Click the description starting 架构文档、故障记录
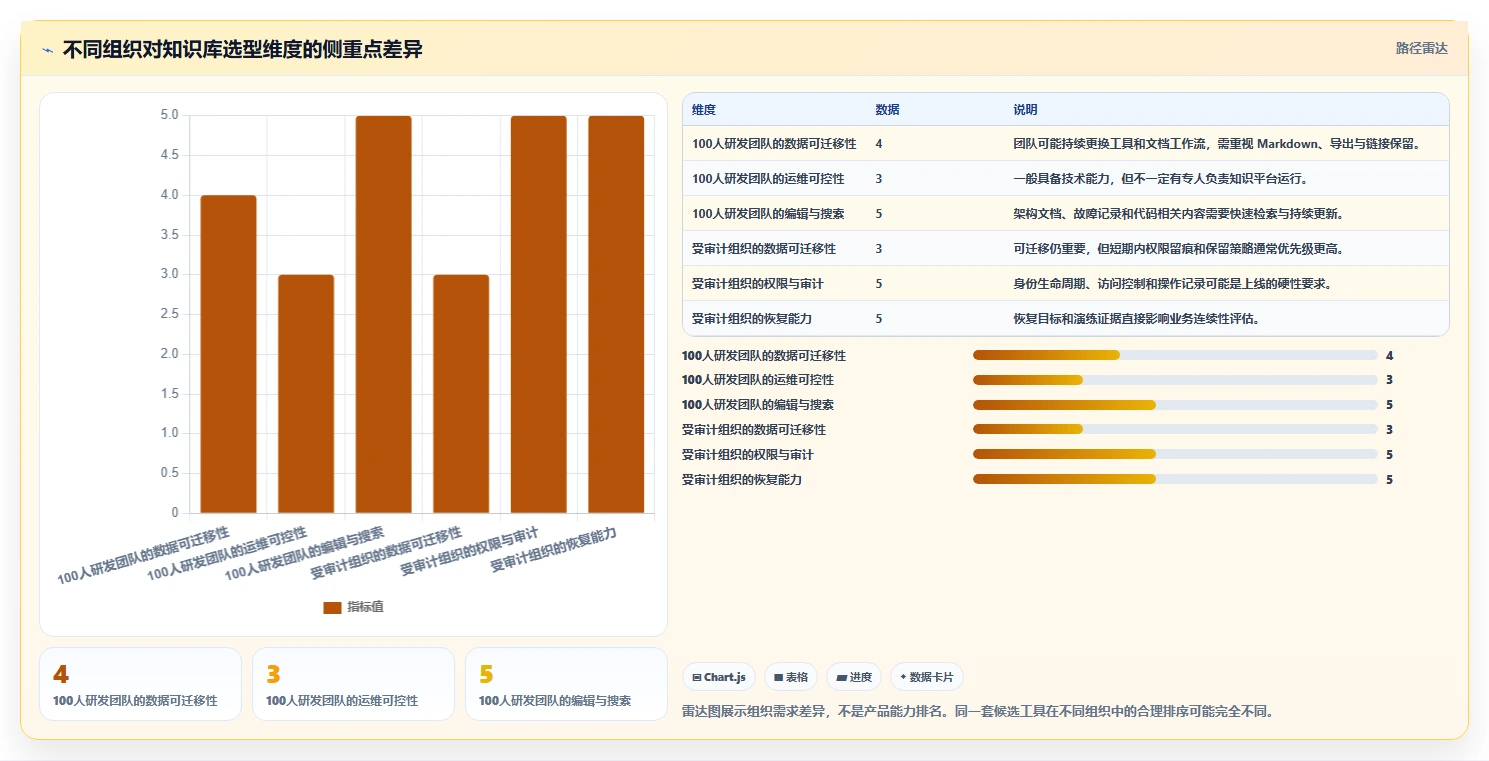This screenshot has height=761, width=1489. point(1181,214)
